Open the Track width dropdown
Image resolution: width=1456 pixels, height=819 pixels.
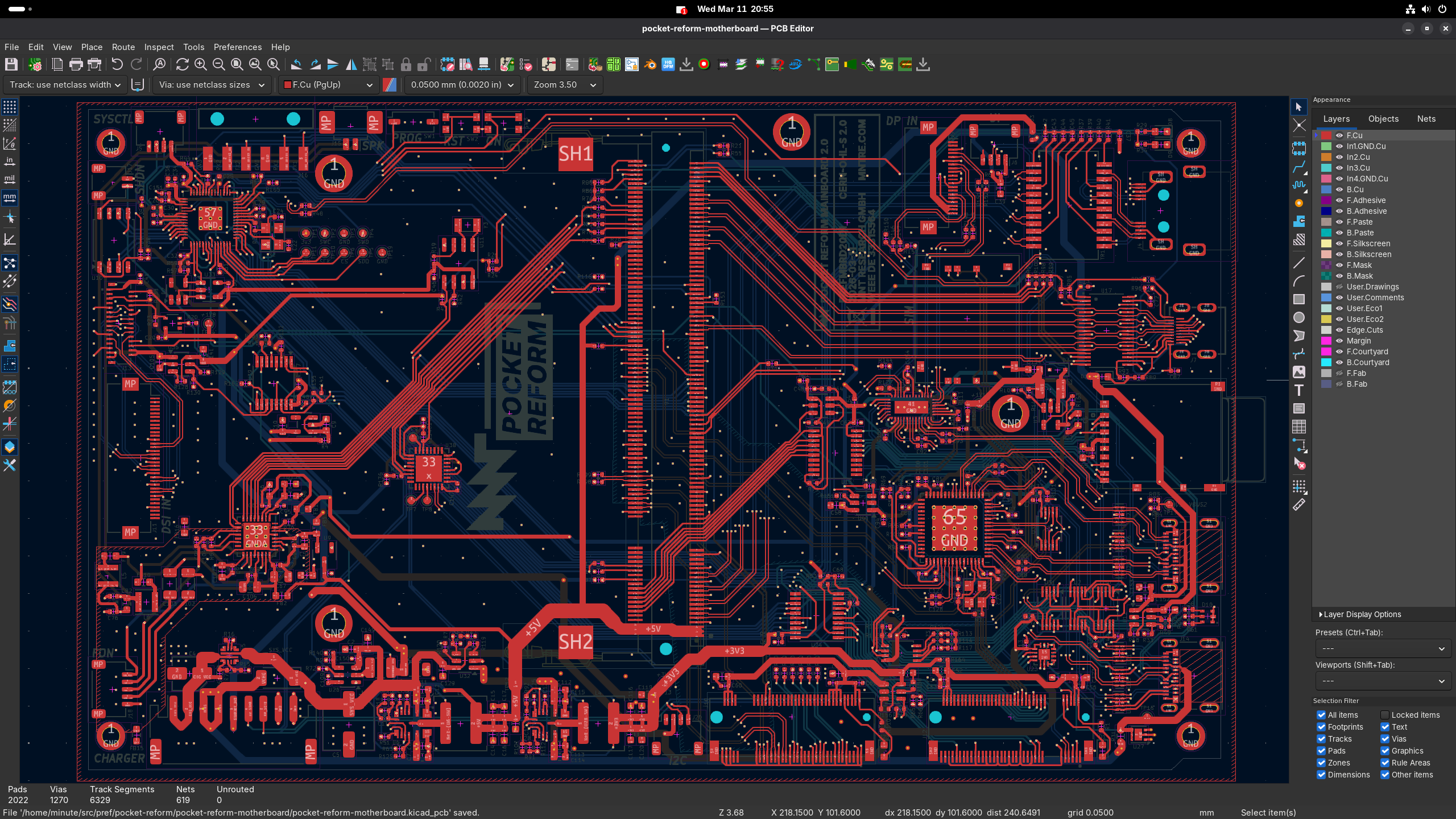pos(65,85)
